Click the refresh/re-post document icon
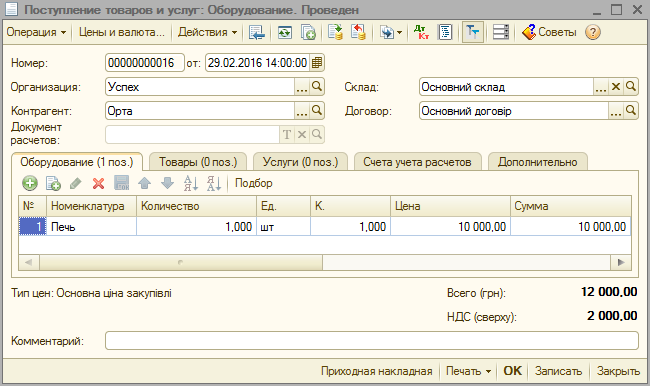 (284, 32)
